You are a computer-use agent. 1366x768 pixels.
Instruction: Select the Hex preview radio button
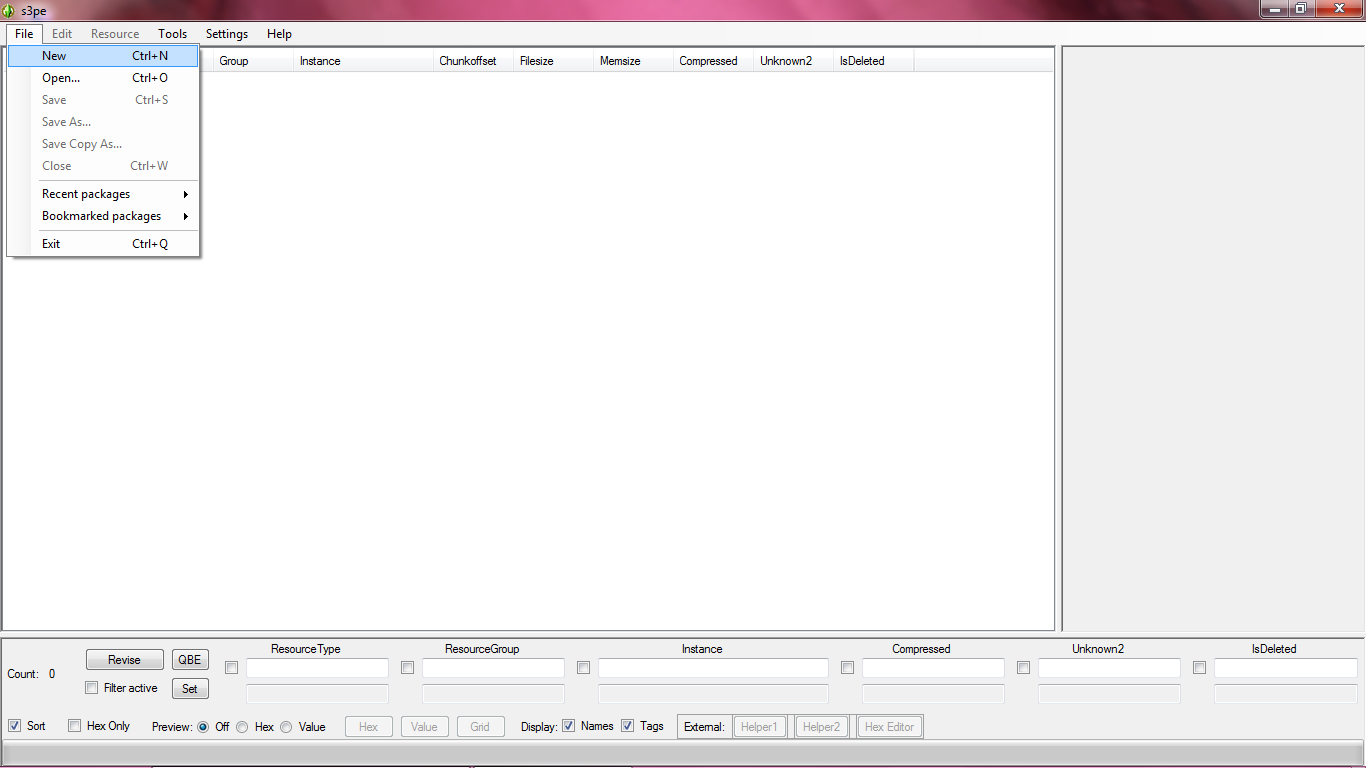pos(242,726)
